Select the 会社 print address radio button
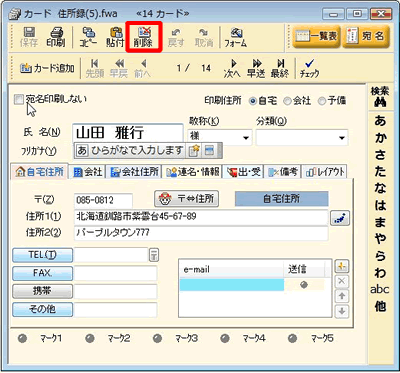The image size is (400, 373). click(287, 101)
